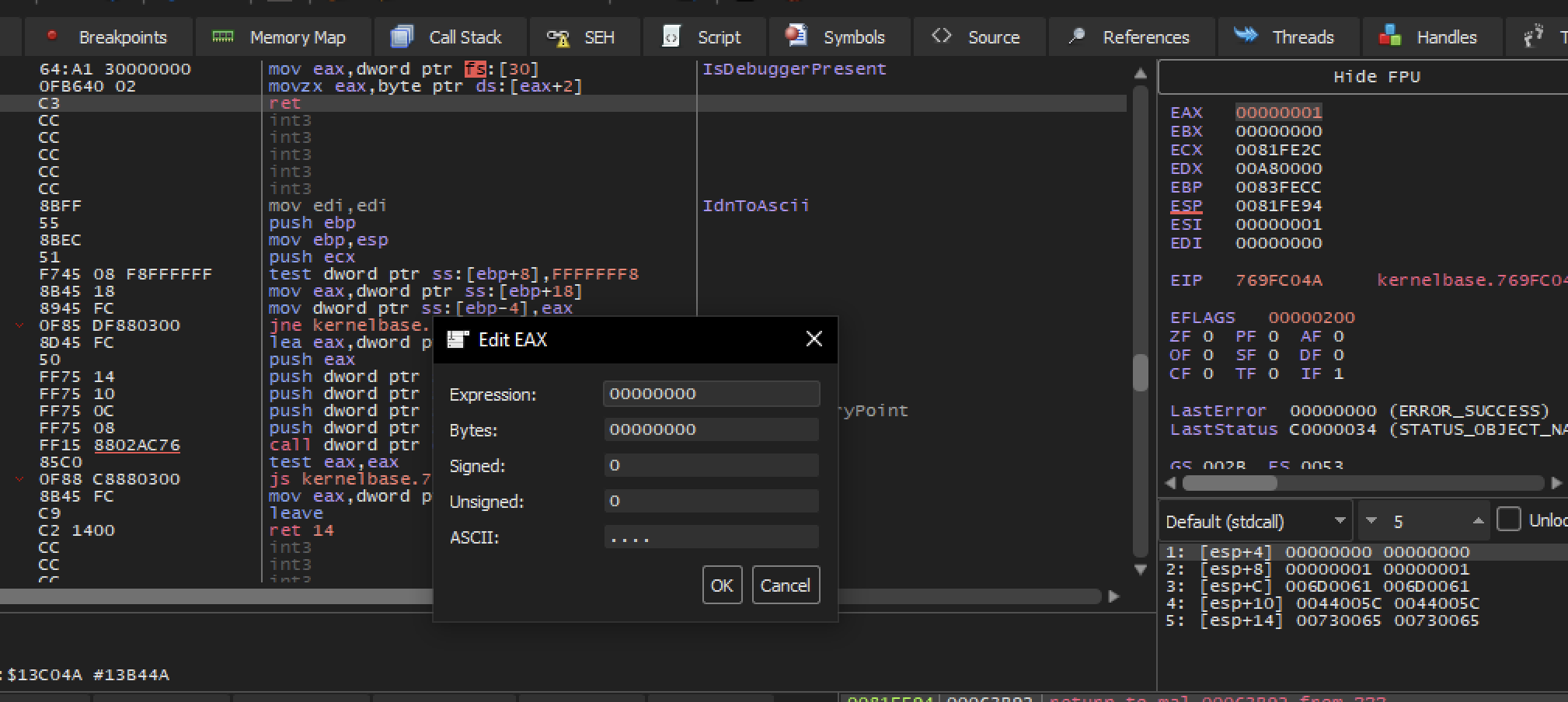Click the IdnToAscii comment label

pos(756,206)
